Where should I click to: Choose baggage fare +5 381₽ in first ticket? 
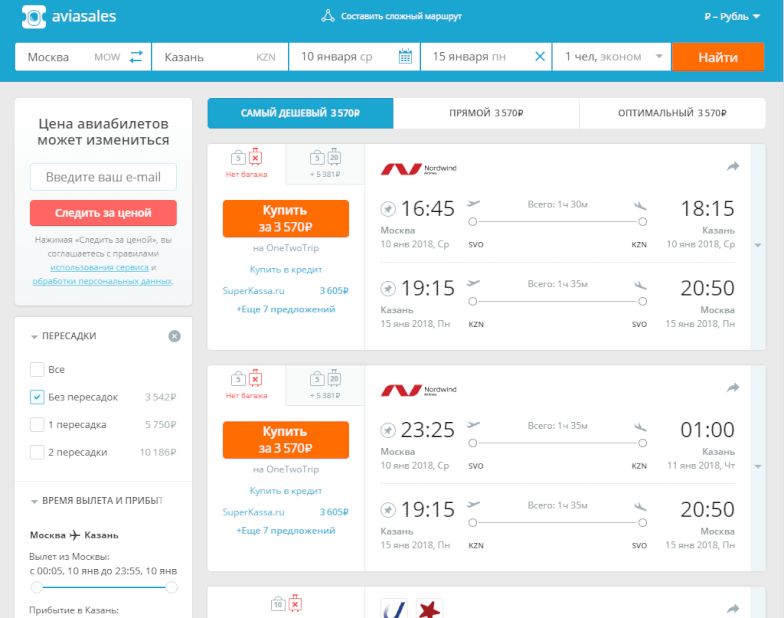(325, 164)
